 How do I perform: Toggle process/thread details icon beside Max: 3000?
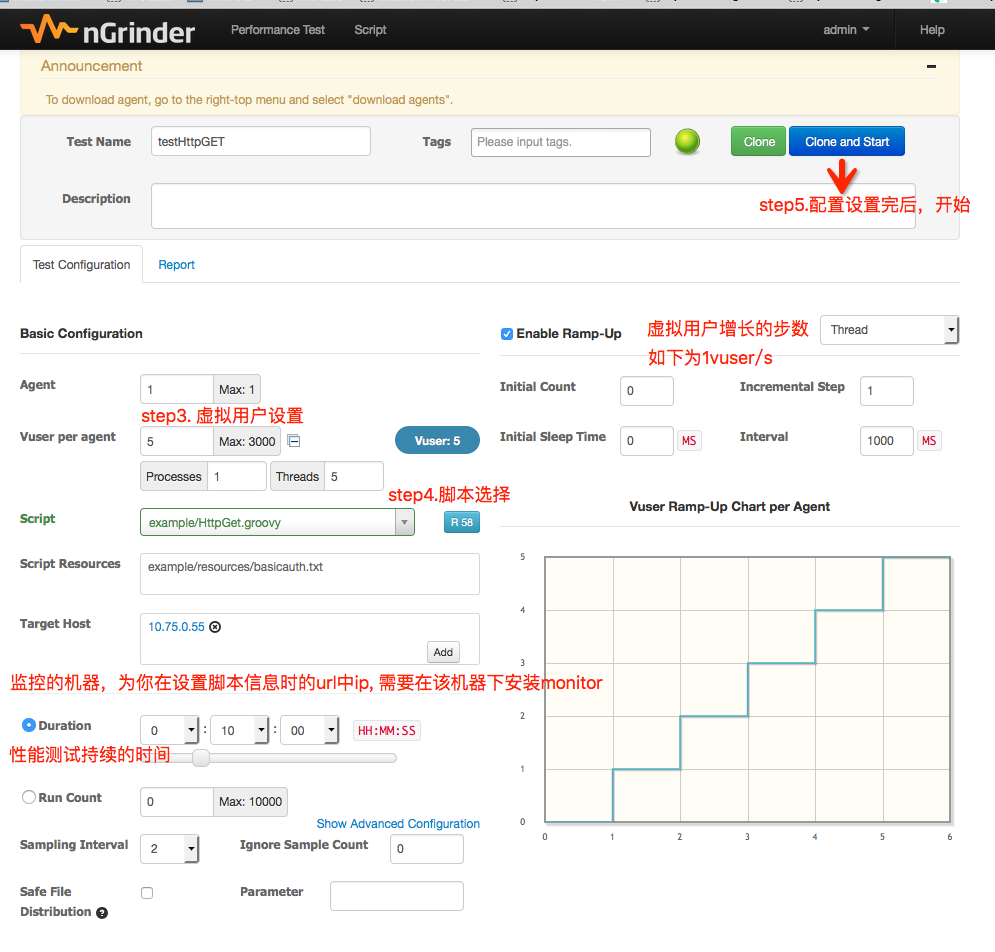[294, 440]
